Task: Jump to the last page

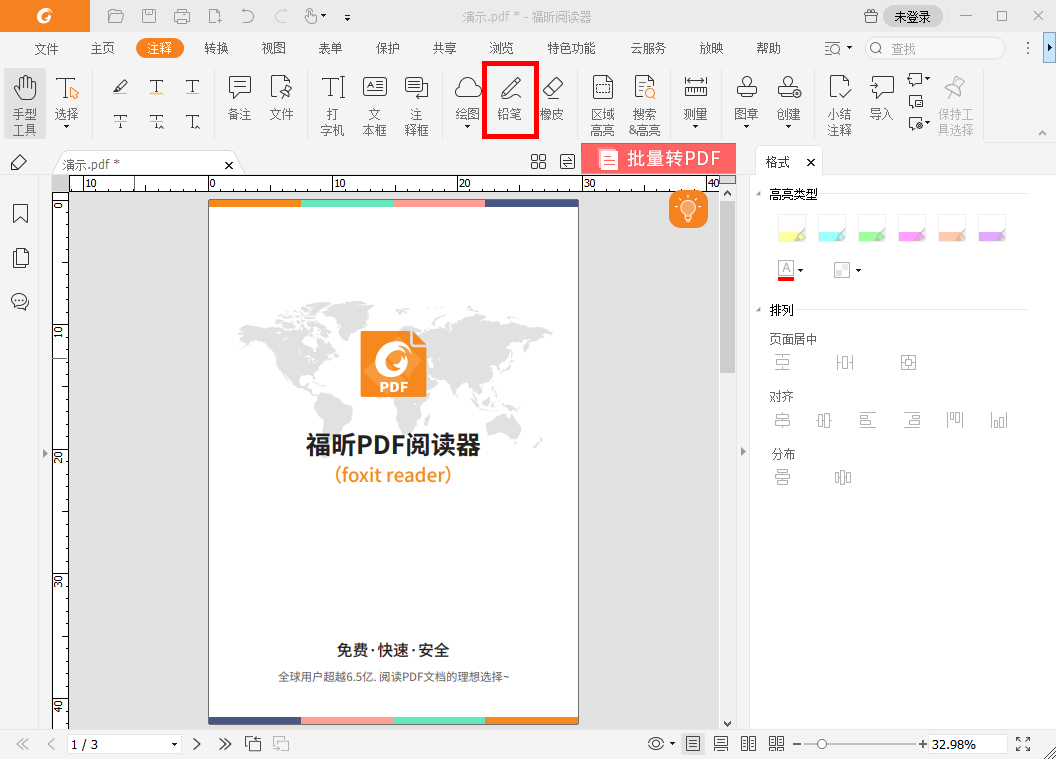Action: tap(225, 744)
